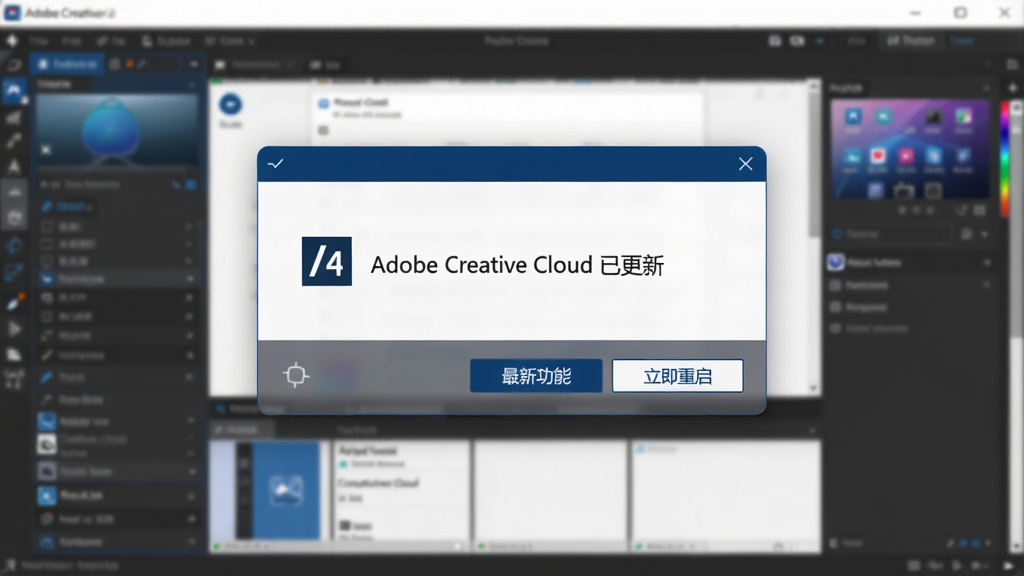Minimize the Adobe Creative Cloud main window
This screenshot has height=576, width=1024.
[916, 12]
